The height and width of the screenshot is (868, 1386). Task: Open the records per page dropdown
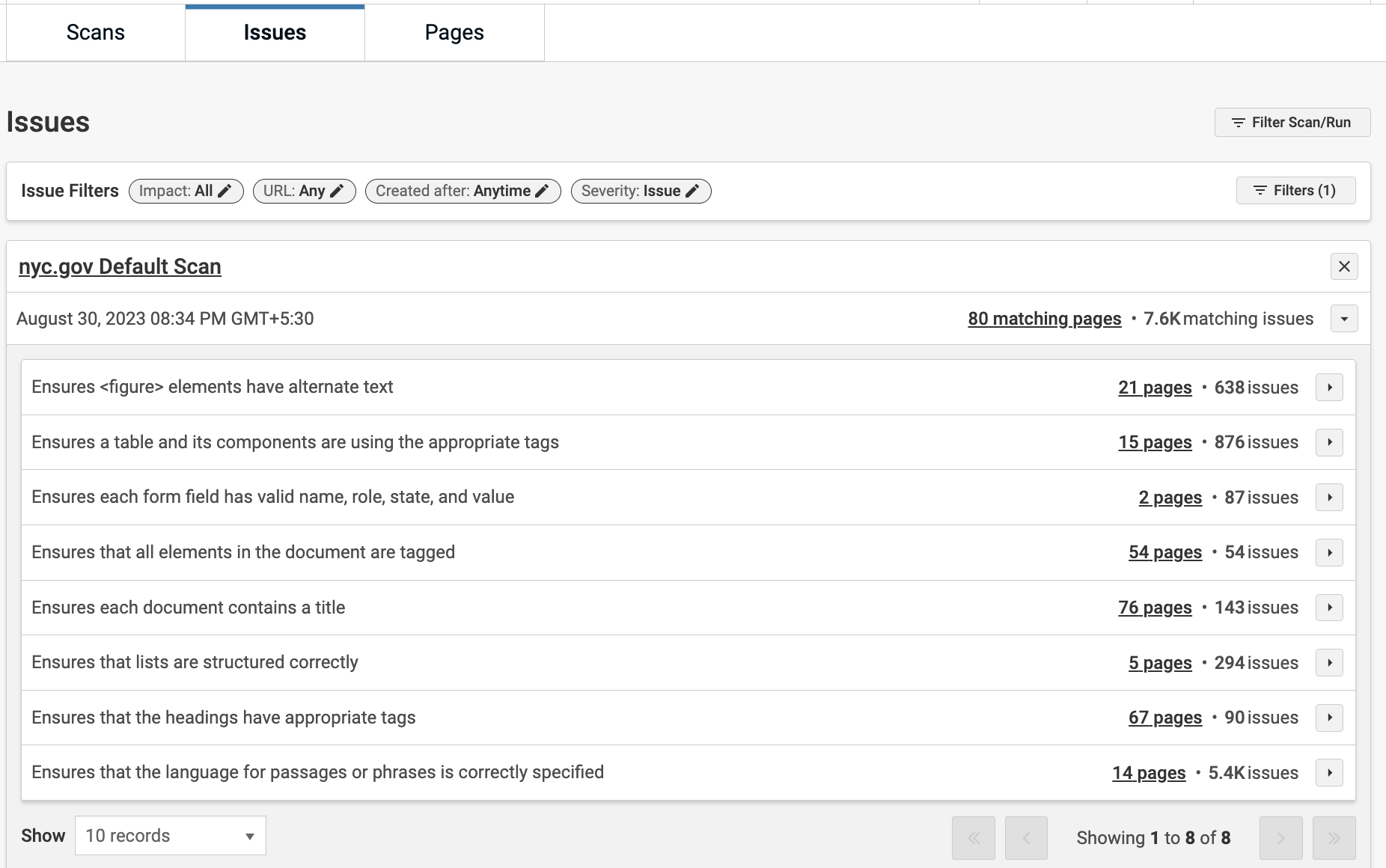[171, 836]
